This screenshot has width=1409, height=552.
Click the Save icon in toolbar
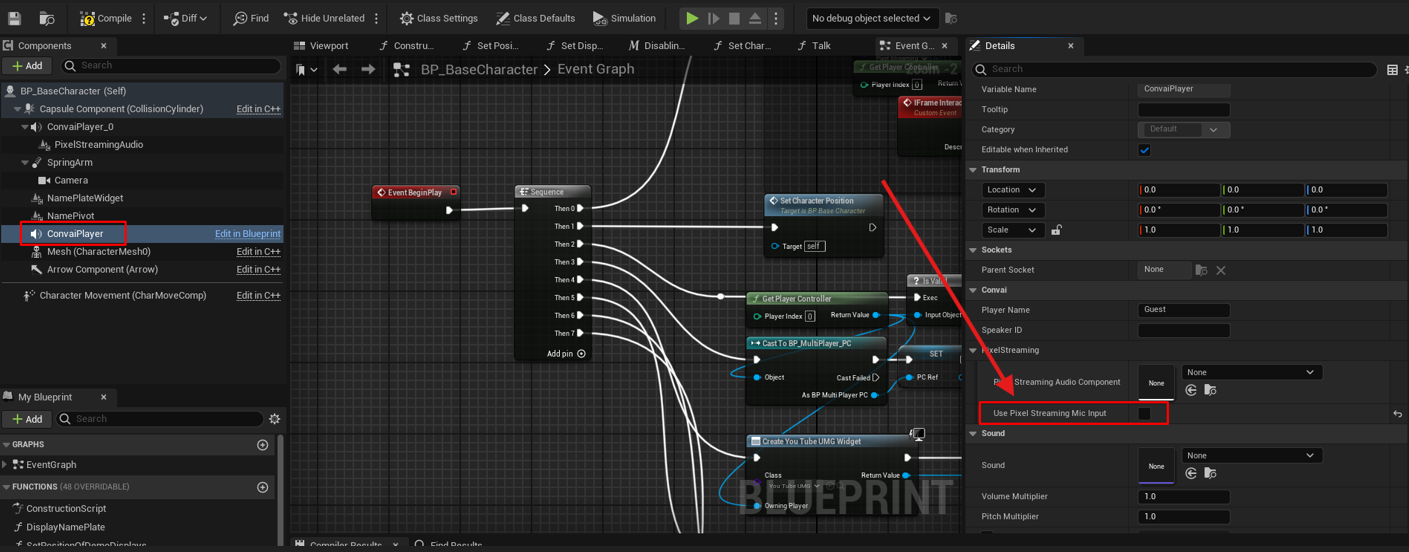click(14, 18)
